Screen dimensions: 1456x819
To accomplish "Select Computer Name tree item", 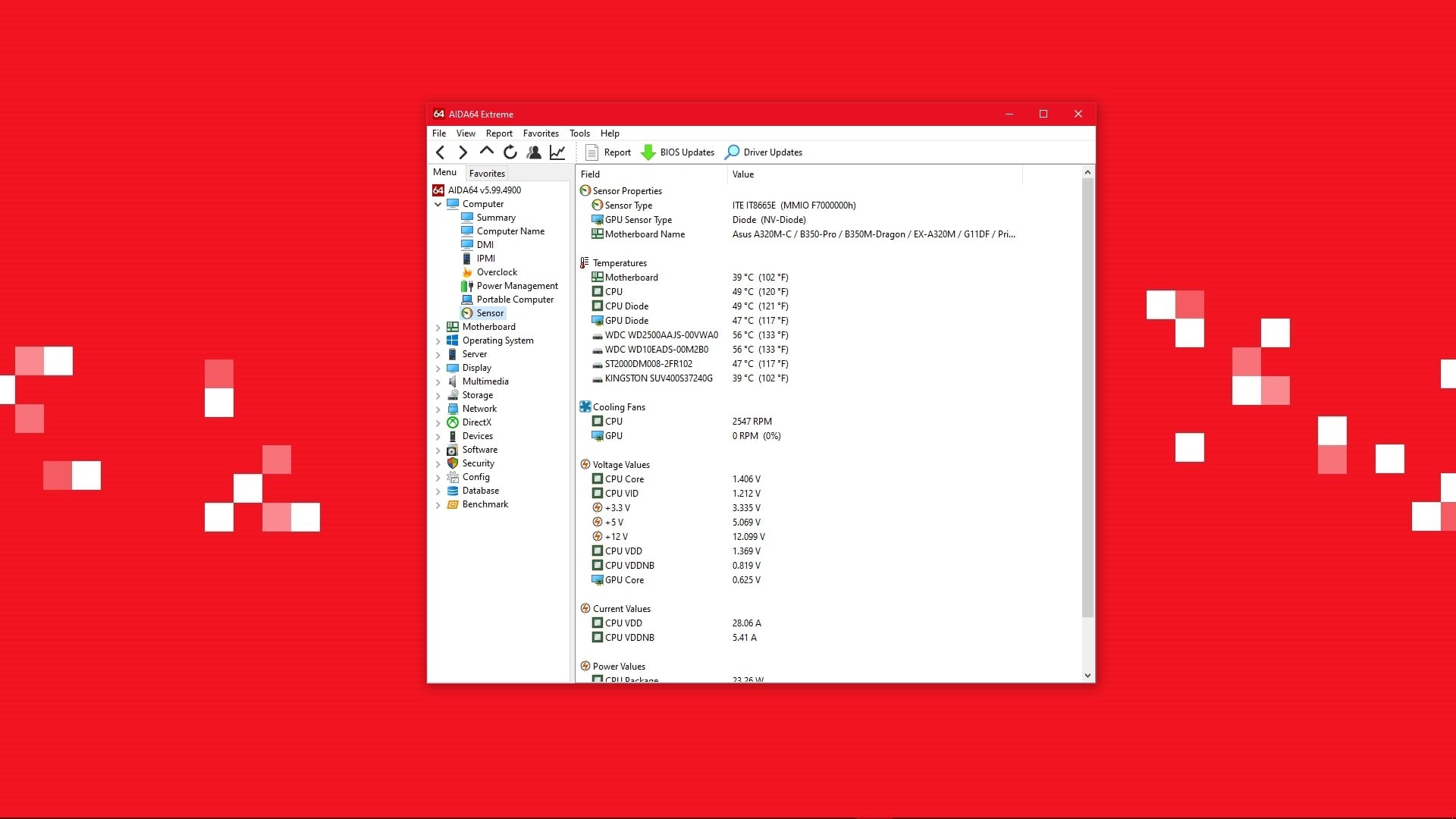I will point(510,231).
